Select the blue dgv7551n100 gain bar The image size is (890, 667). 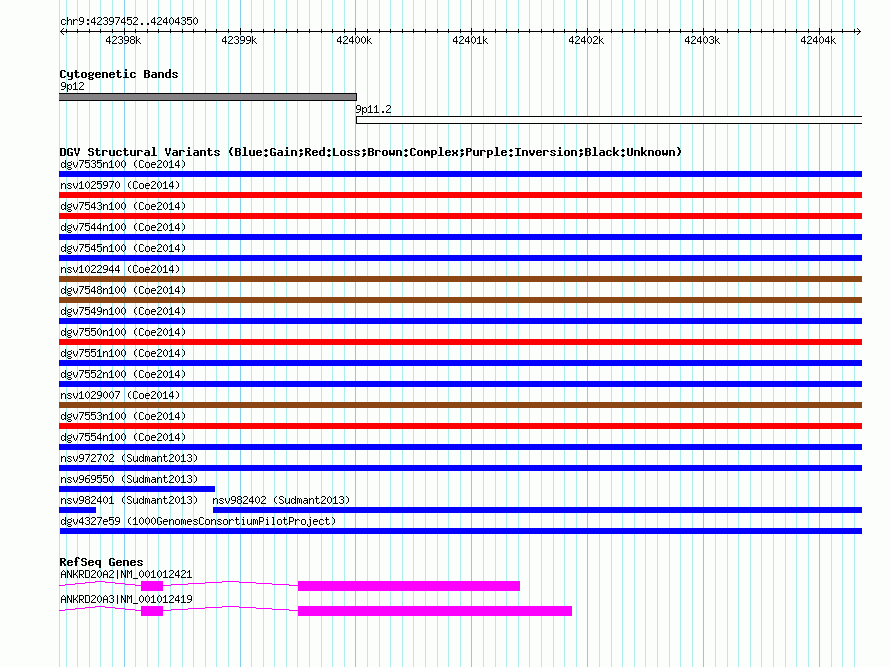click(460, 363)
